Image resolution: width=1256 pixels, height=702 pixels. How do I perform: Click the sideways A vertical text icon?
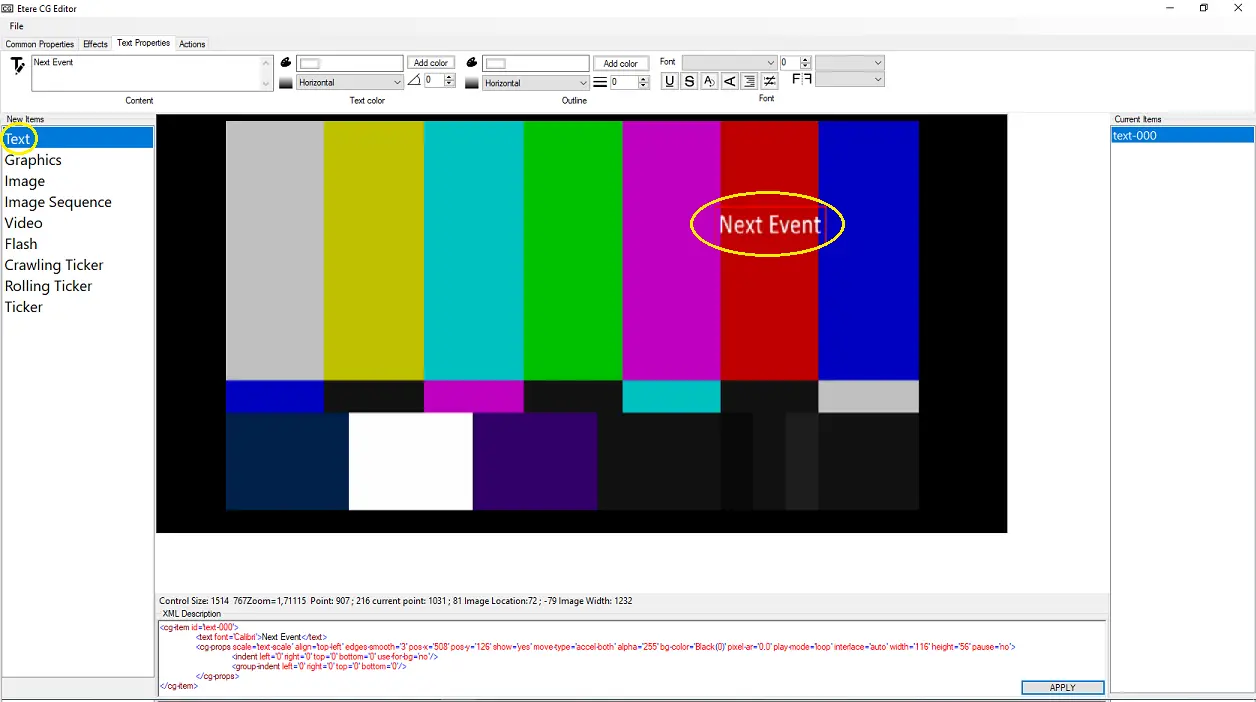730,82
